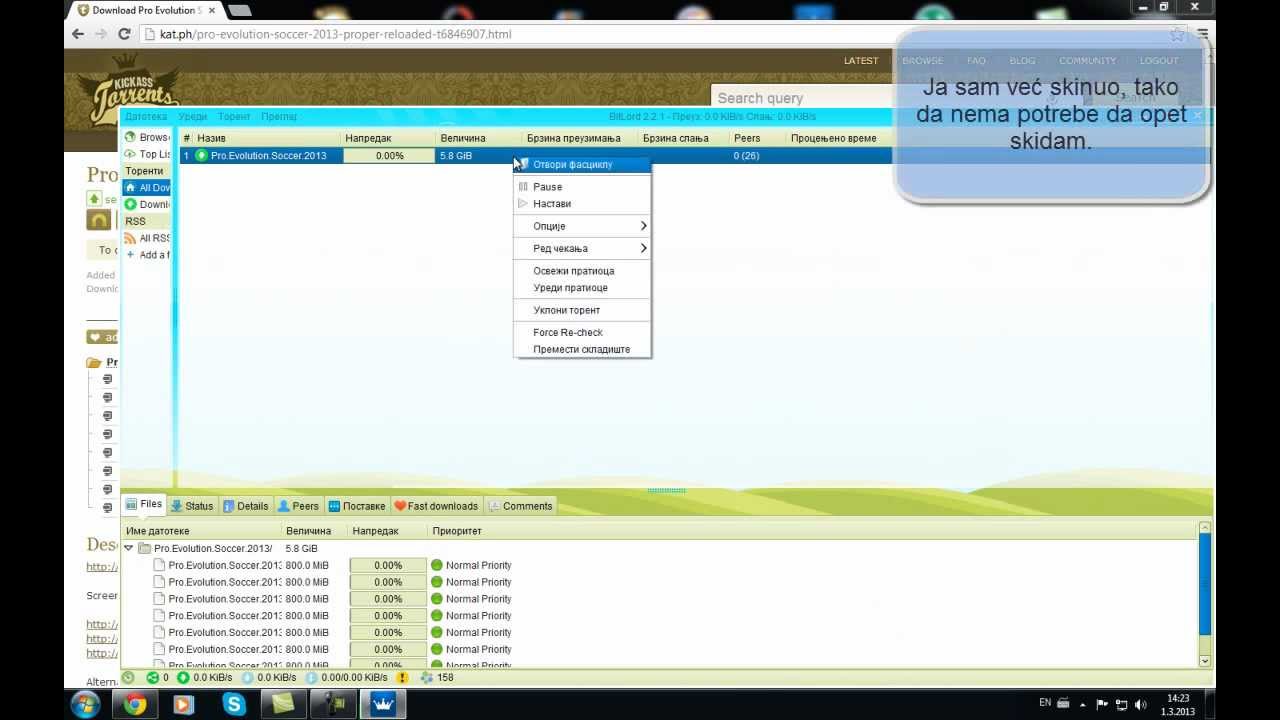1280x720 pixels.
Task: Open the Торент menu
Action: click(234, 116)
